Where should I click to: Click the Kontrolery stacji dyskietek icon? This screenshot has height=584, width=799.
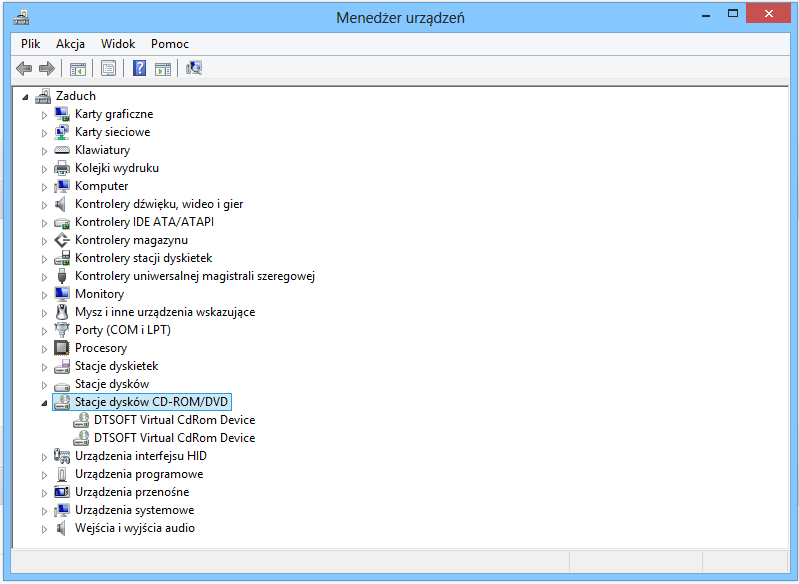(x=62, y=258)
